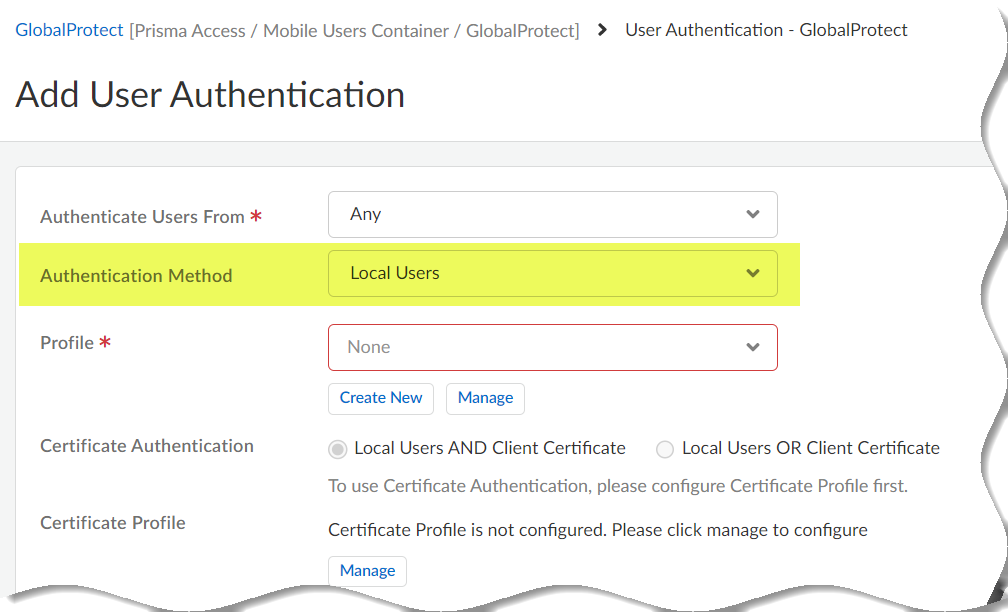Viewport: 1008px width, 612px height.
Task: Click red asterisk beside Authenticate Users From
Action: point(256,217)
